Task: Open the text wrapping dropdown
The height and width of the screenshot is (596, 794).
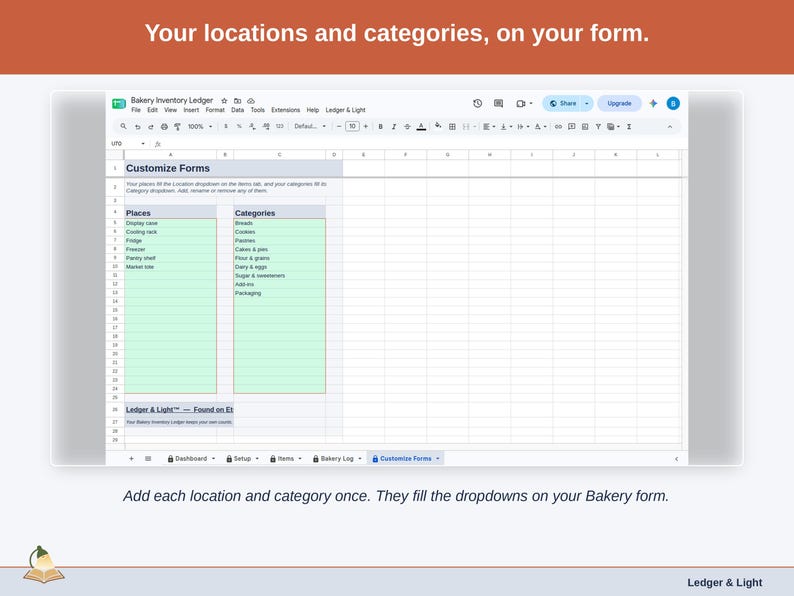Action: pos(523,127)
